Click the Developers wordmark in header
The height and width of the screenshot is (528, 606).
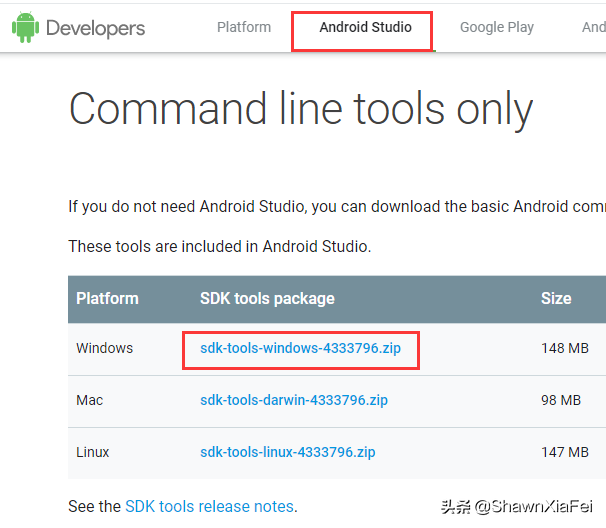[x=95, y=28]
